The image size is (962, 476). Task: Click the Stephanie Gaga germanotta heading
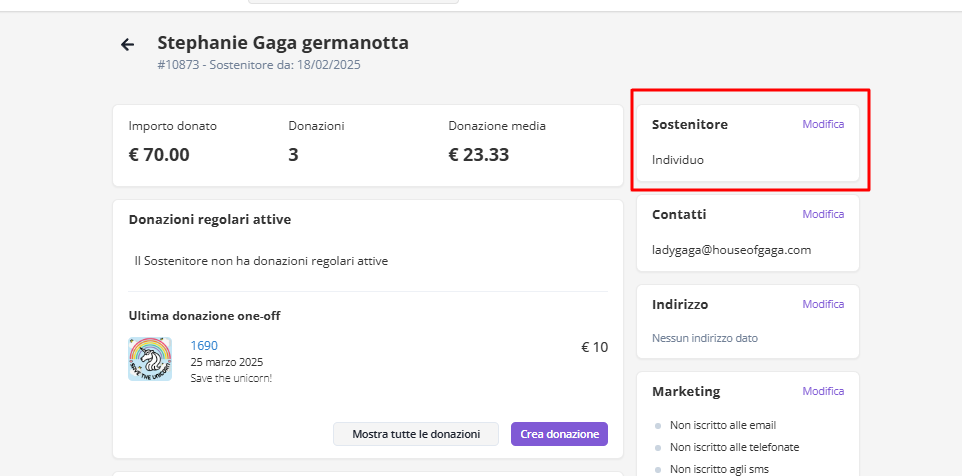[x=283, y=43]
